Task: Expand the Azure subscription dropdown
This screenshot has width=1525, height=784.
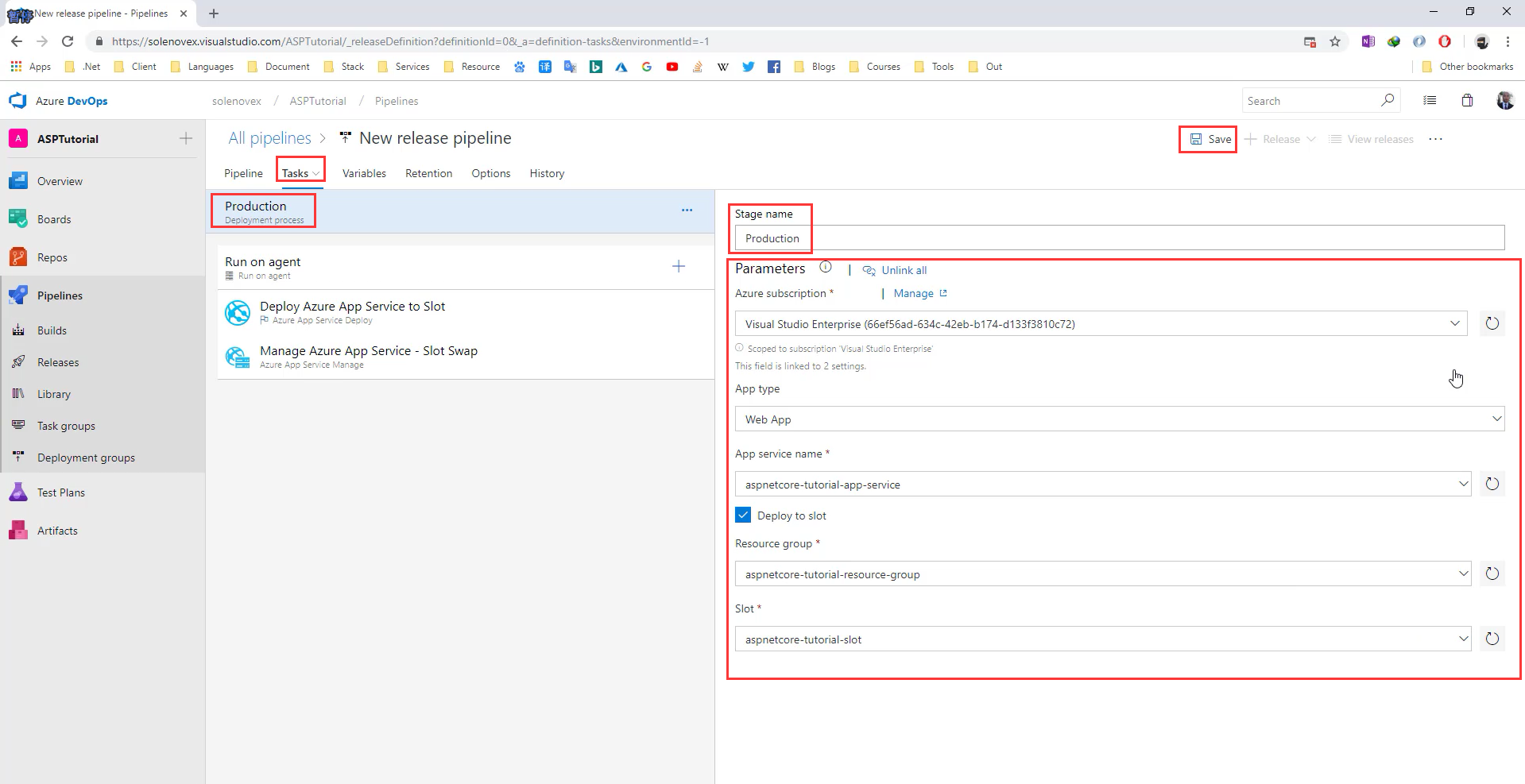Action: click(1454, 323)
